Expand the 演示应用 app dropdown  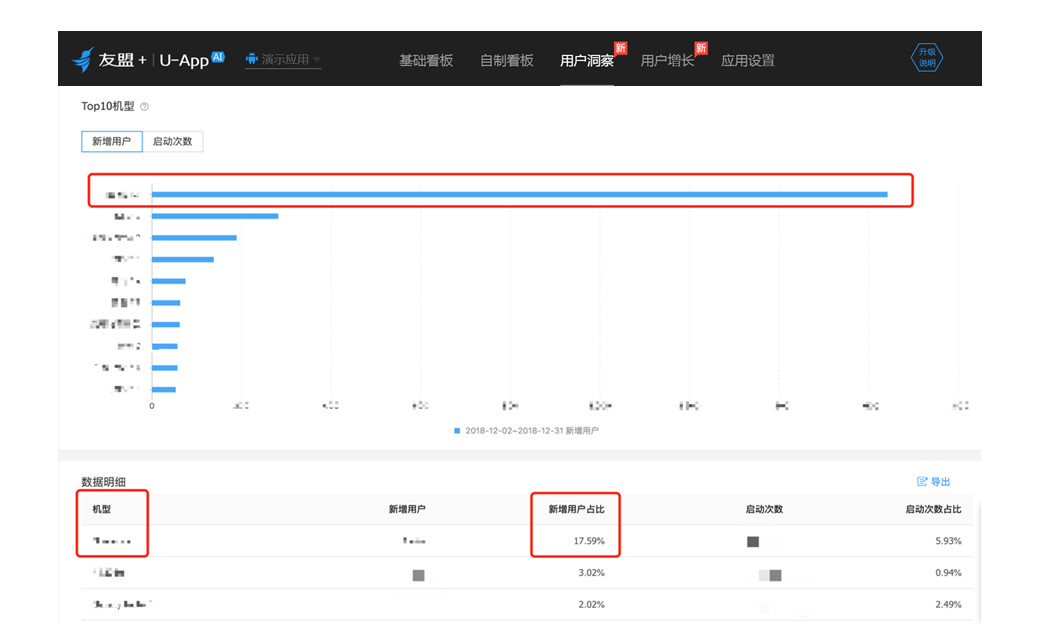283,60
